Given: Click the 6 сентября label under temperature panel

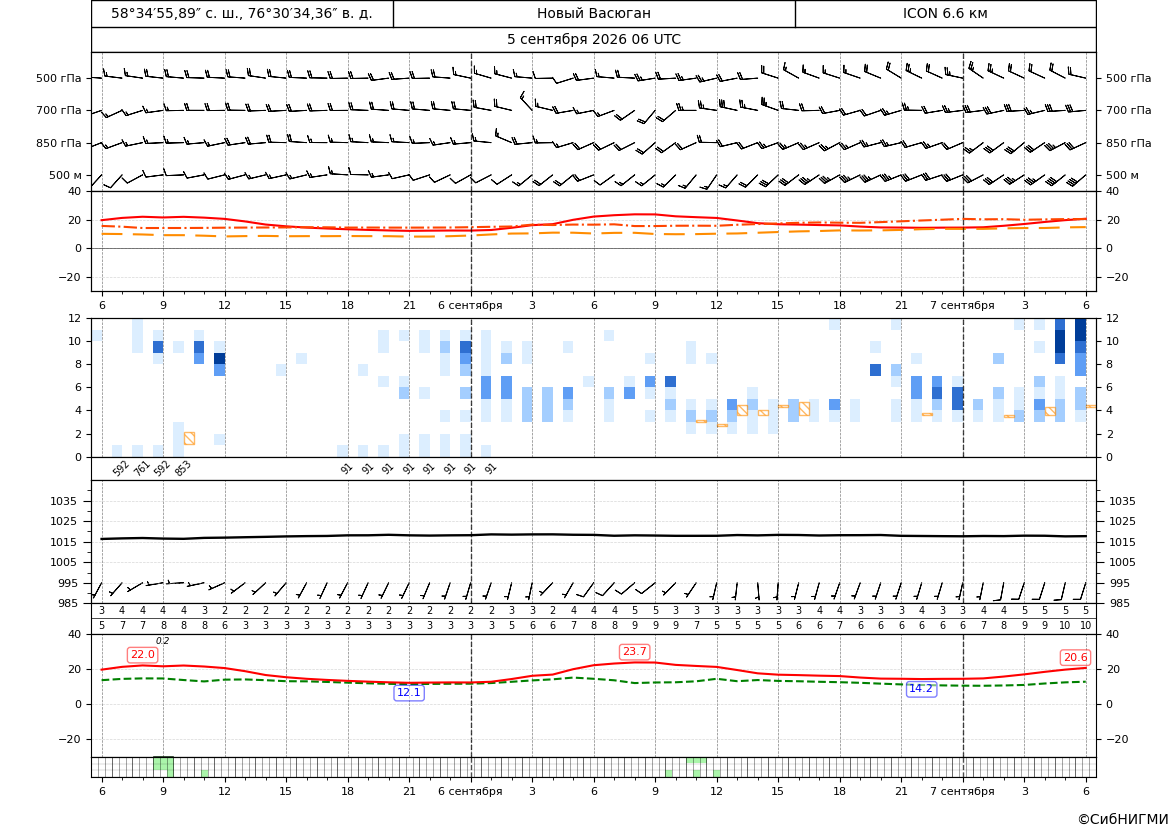Looking at the screenshot, I should [x=470, y=305].
